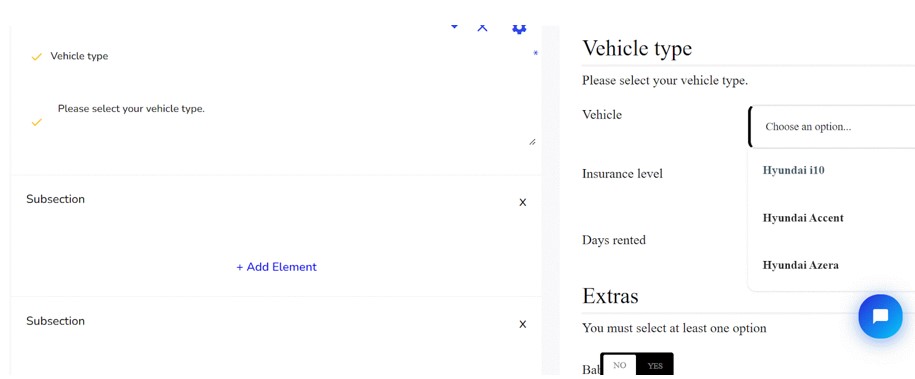Image resolution: width=915 pixels, height=379 pixels.
Task: Set the Extras toggle to YES
Action: click(x=655, y=366)
